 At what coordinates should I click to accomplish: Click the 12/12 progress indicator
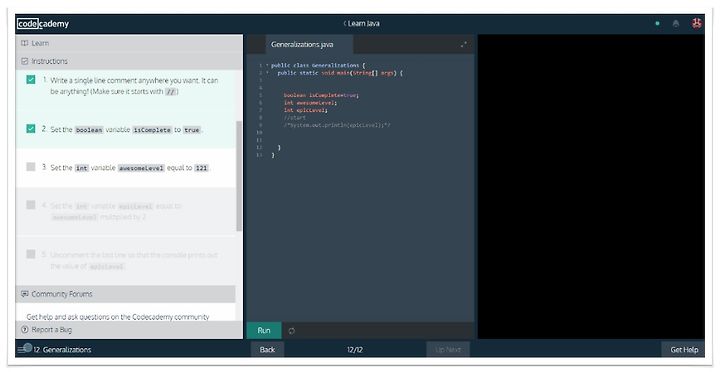tap(355, 349)
